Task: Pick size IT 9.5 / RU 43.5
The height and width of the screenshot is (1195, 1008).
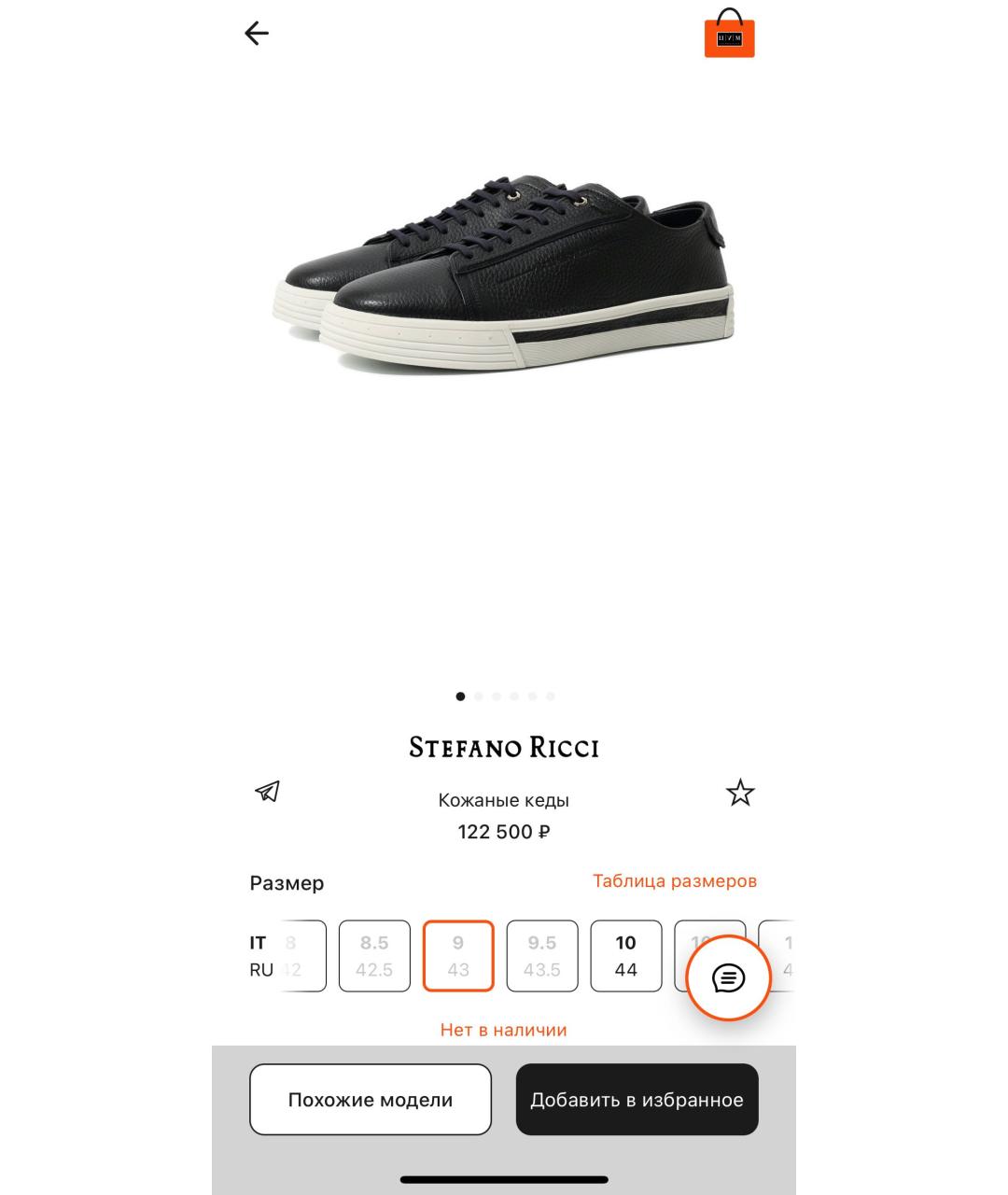Action: [x=542, y=956]
